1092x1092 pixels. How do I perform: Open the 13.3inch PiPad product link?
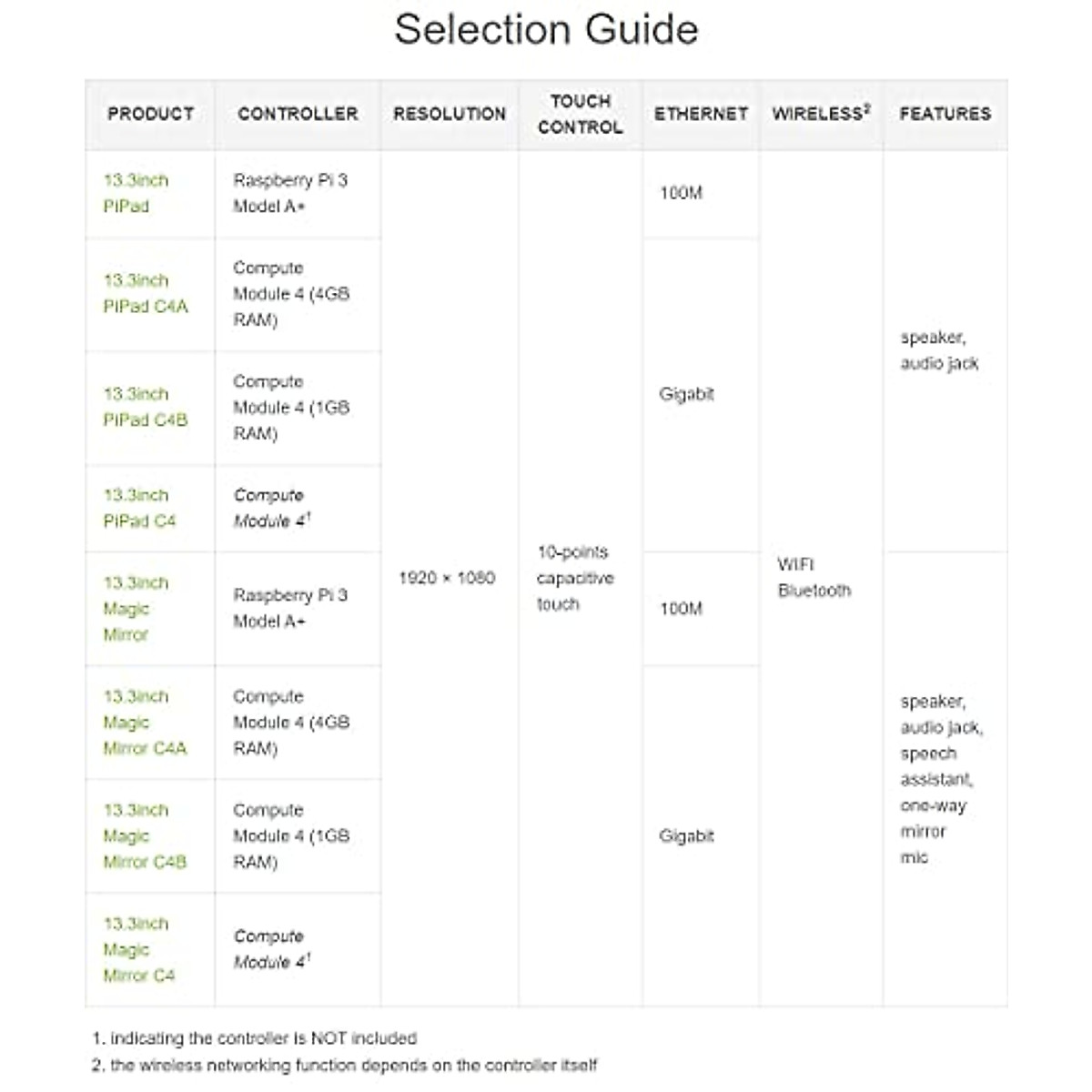(x=136, y=193)
